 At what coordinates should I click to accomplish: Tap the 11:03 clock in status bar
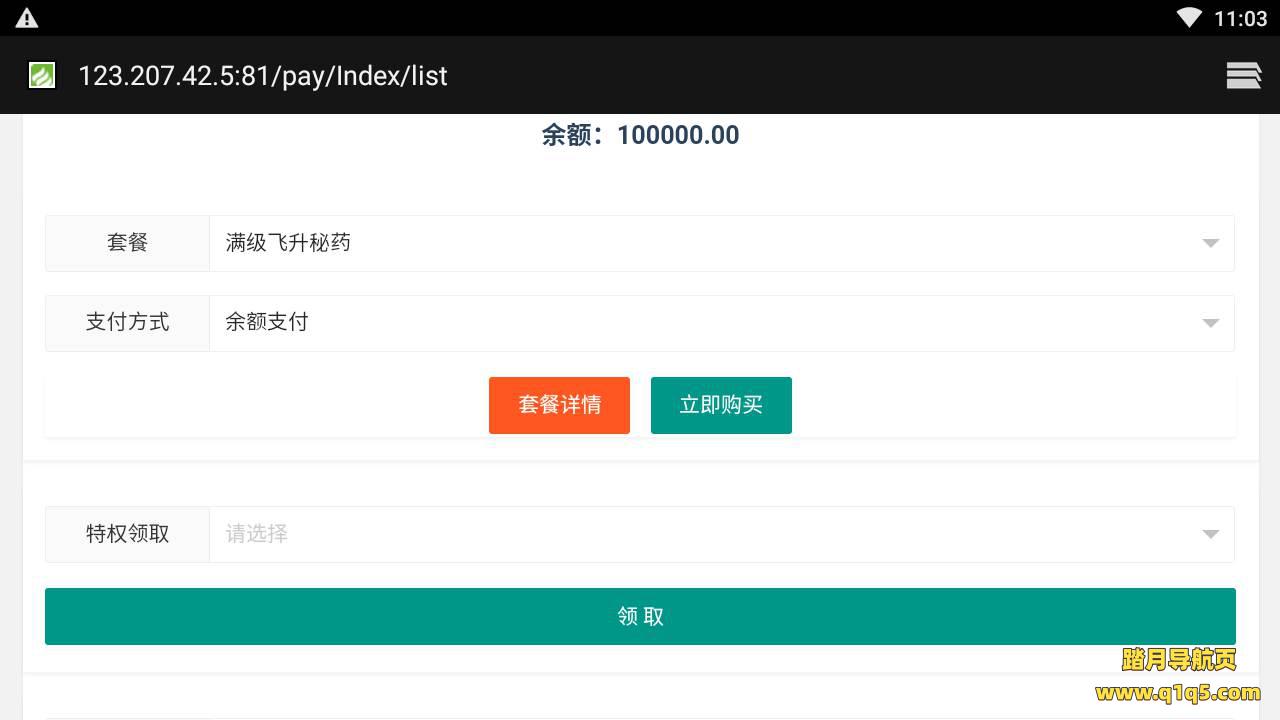(1240, 18)
